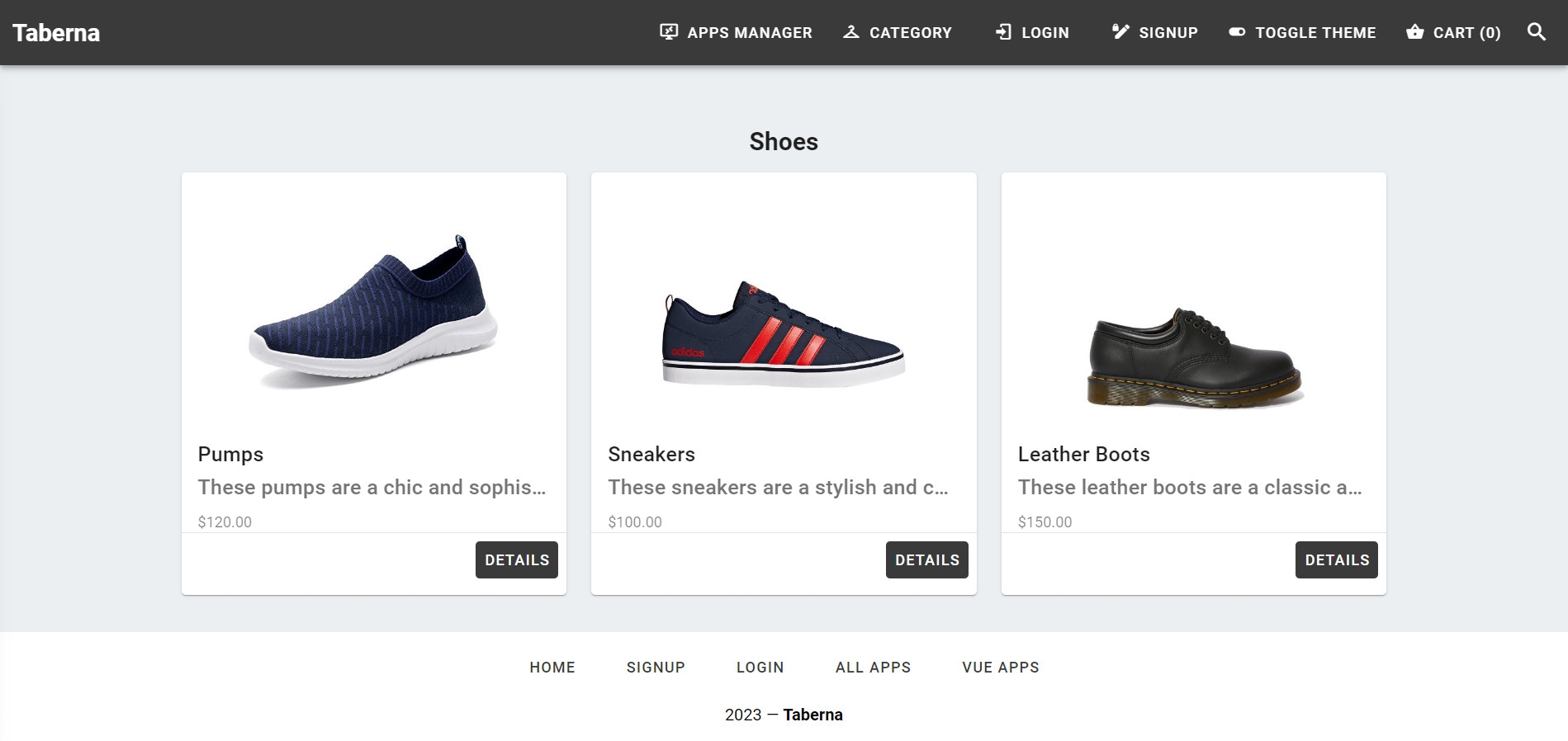
Task: Click the Category hanger icon
Action: click(x=851, y=32)
